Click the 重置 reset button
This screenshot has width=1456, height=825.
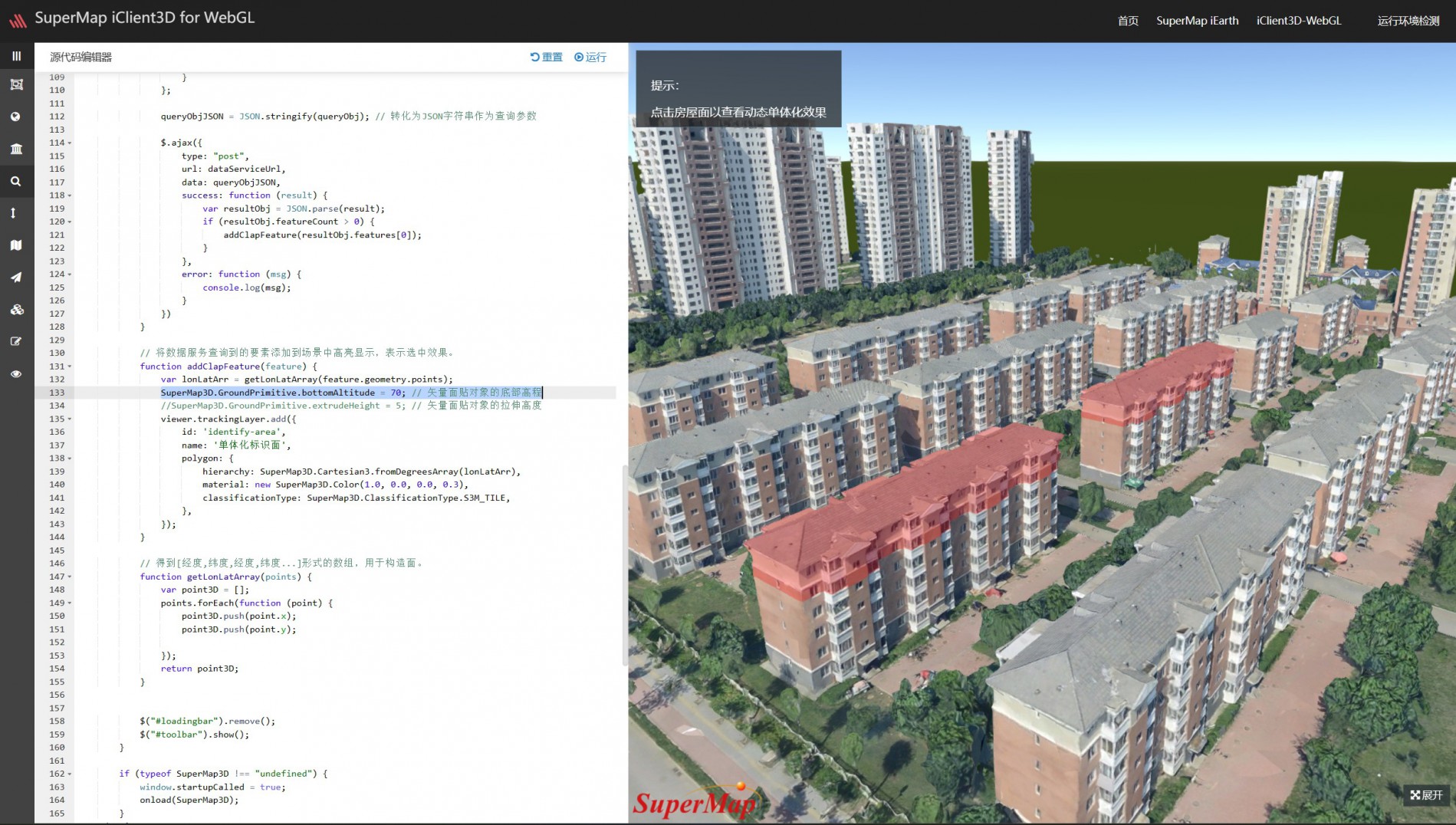click(x=547, y=57)
